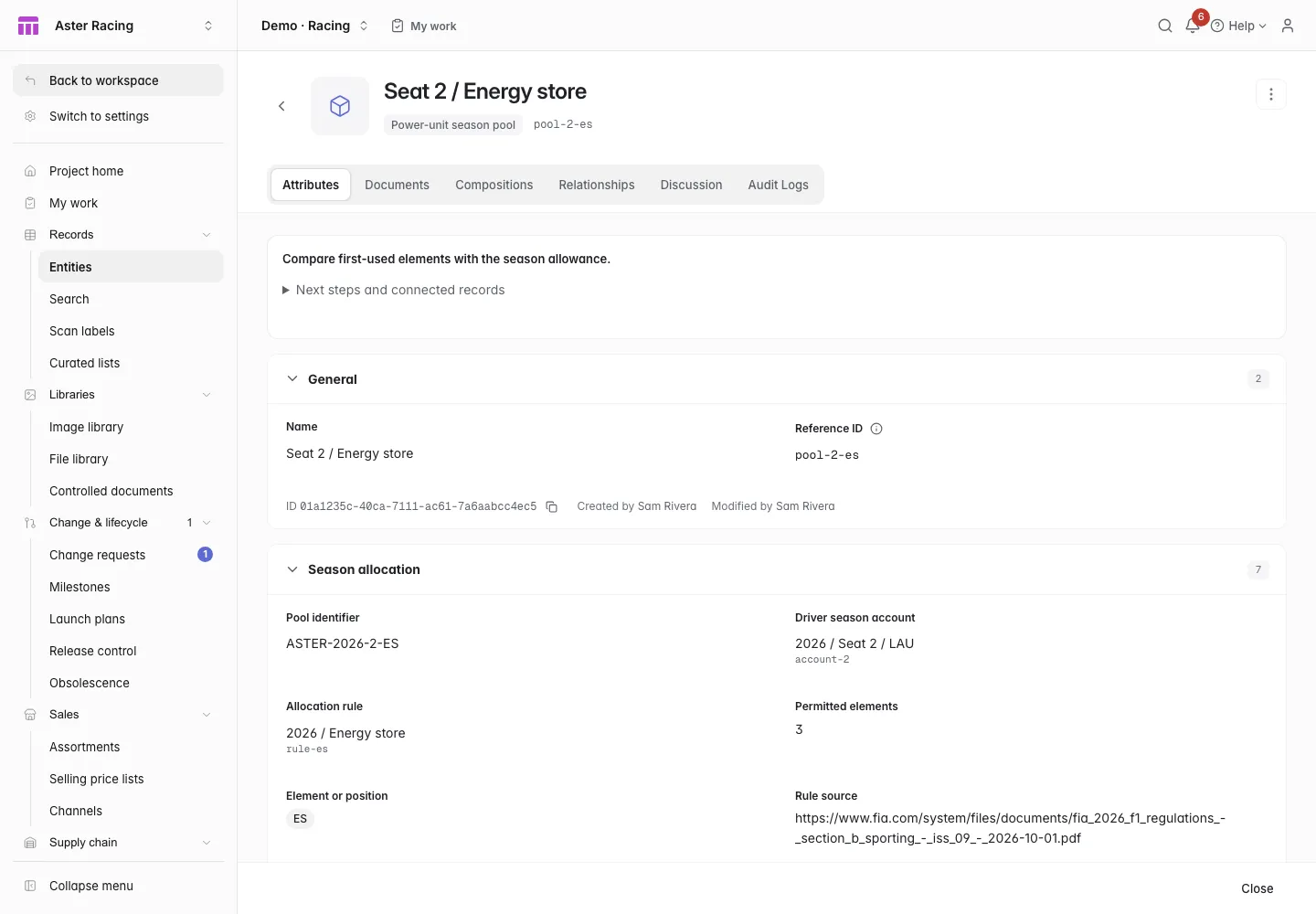This screenshot has width=1316, height=914.
Task: Click the entity cube icon
Action: (x=340, y=106)
